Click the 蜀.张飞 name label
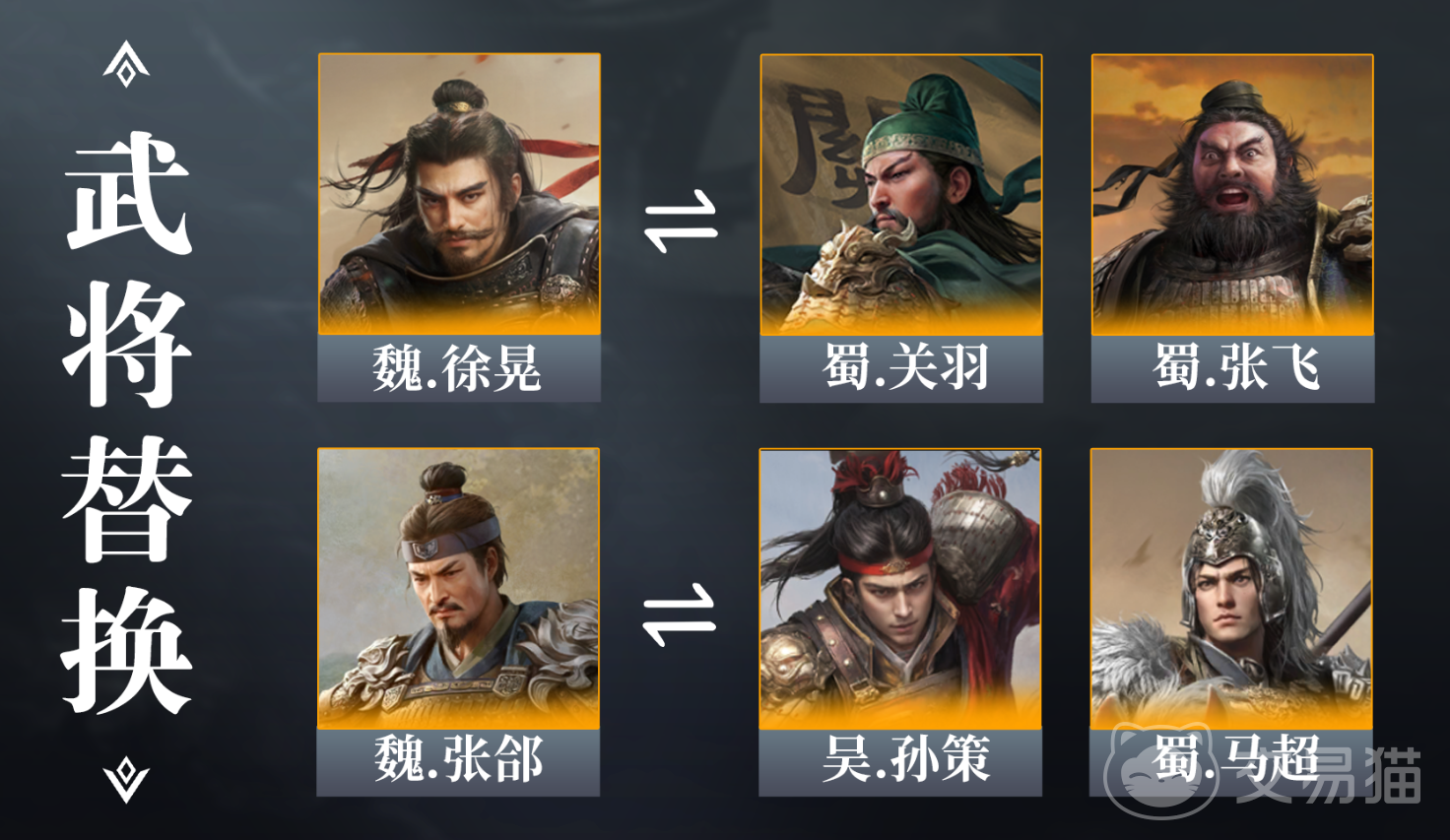 [x=1232, y=368]
